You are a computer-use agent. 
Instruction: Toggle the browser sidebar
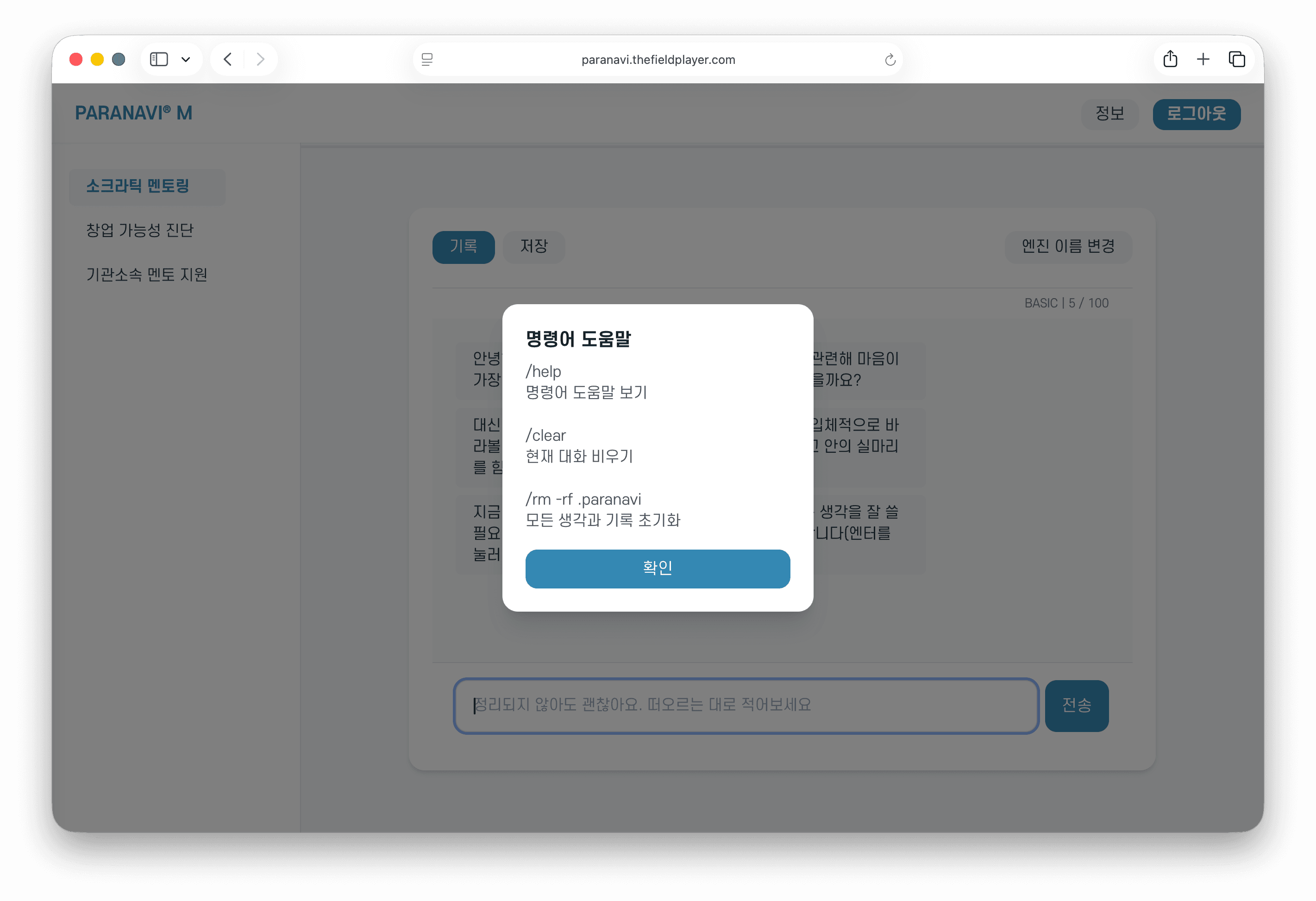tap(159, 59)
